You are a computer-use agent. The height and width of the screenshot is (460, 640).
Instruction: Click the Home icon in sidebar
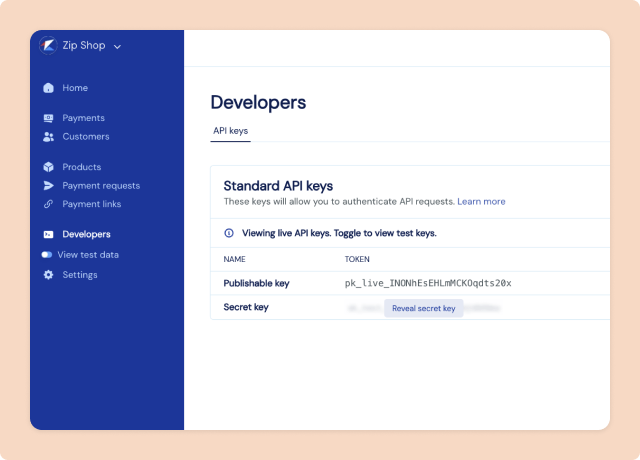coord(48,88)
